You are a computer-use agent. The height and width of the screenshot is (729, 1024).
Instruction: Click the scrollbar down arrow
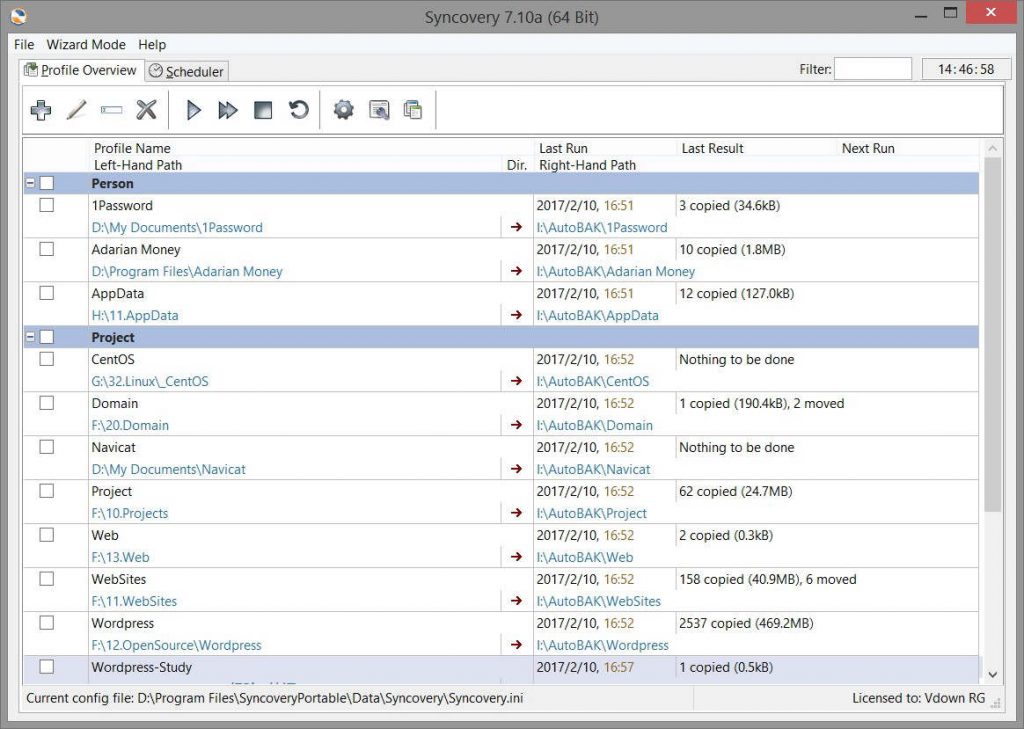coord(992,674)
